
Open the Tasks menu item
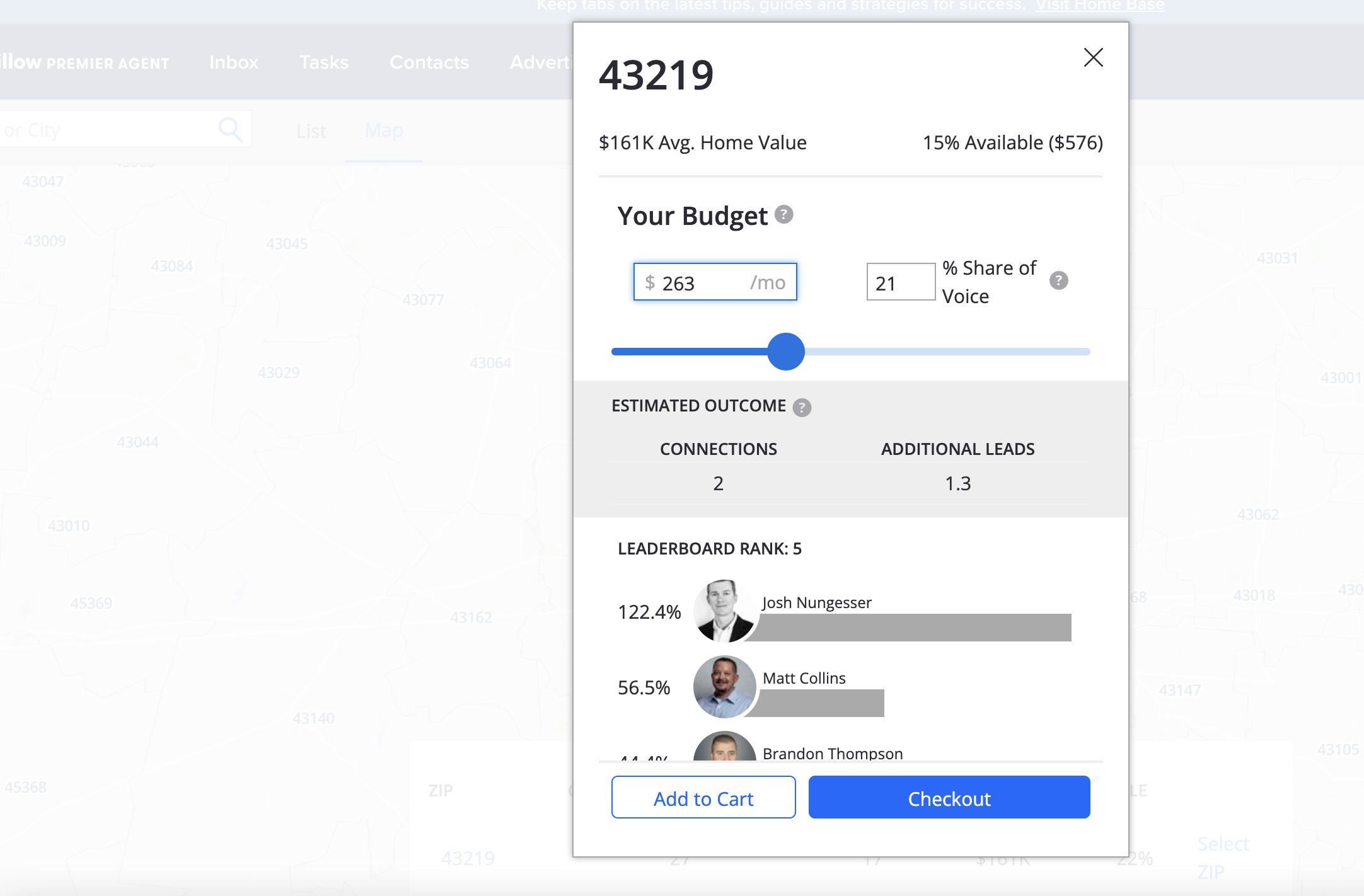coord(324,62)
